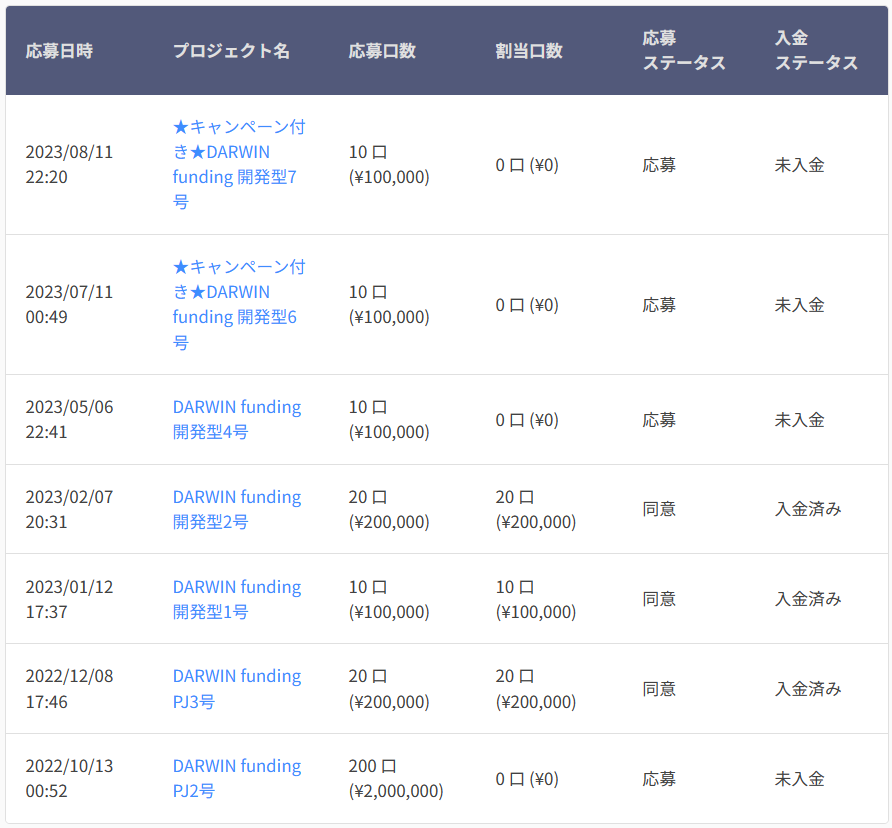Open DARWIN funding PJ3号 link
Screen dimensions: 892x828
pyautogui.click(x=237, y=689)
